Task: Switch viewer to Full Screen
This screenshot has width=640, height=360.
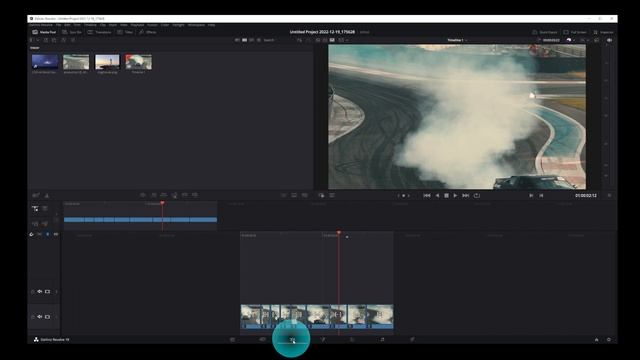Action: pos(575,32)
